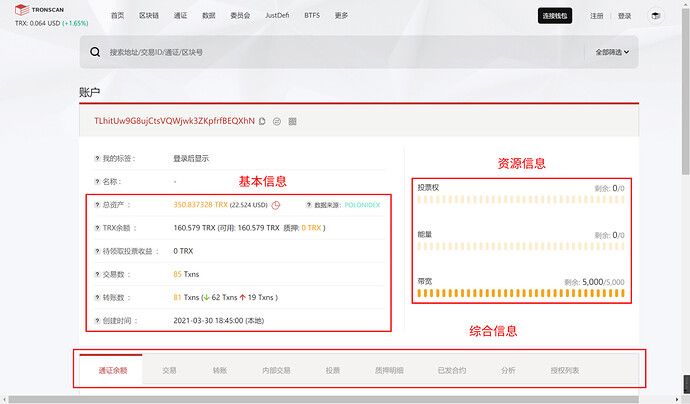Image resolution: width=690 pixels, height=404 pixels.
Task: Click the help icon next to 名称
Action: pos(97,181)
